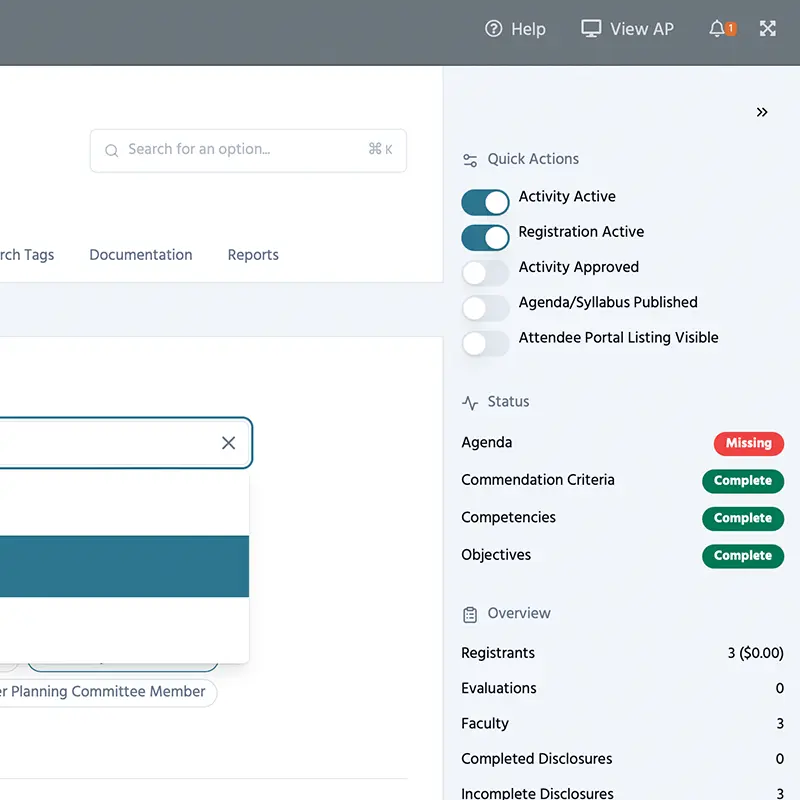The width and height of the screenshot is (800, 800).
Task: Open the Reports tab
Action: pyautogui.click(x=252, y=255)
